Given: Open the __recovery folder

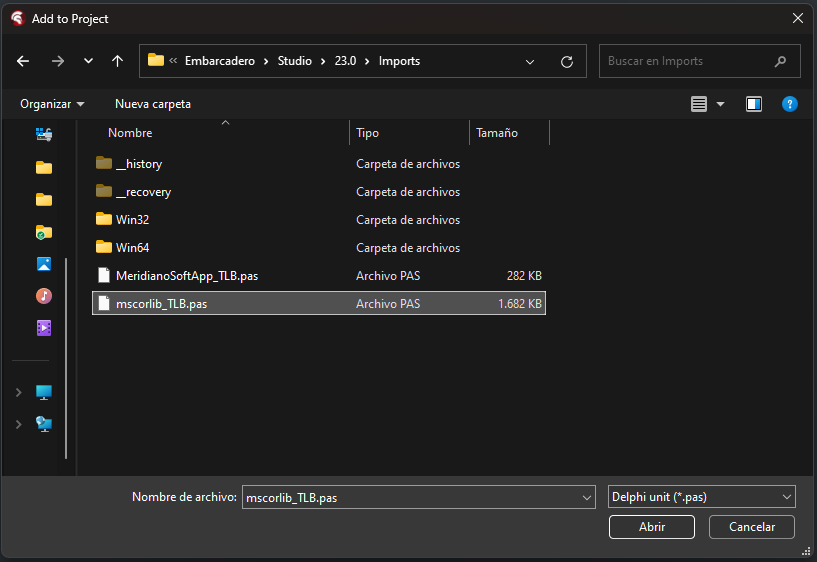Looking at the screenshot, I should pyautogui.click(x=319, y=192).
